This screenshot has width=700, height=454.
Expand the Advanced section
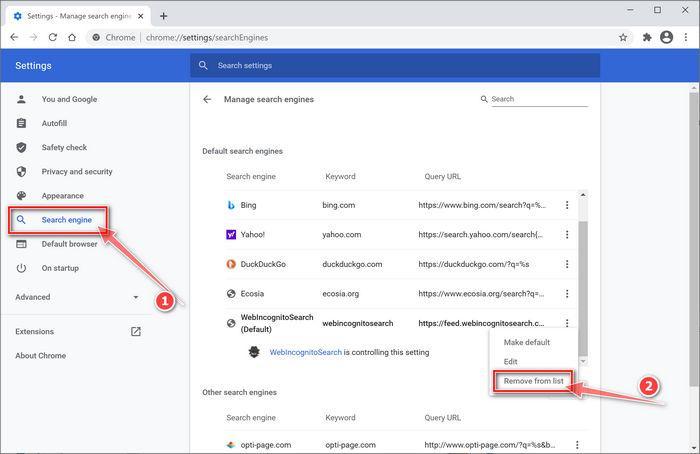point(77,297)
